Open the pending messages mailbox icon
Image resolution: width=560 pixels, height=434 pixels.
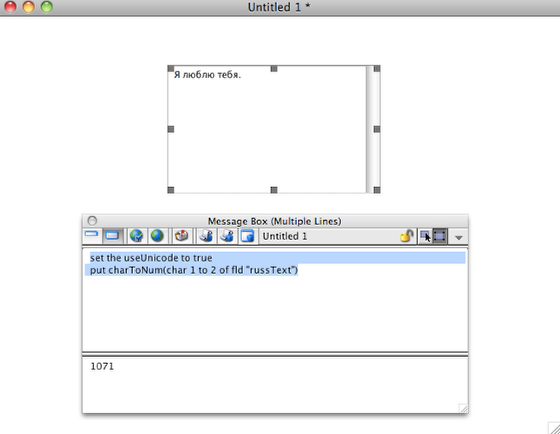[x=181, y=236]
